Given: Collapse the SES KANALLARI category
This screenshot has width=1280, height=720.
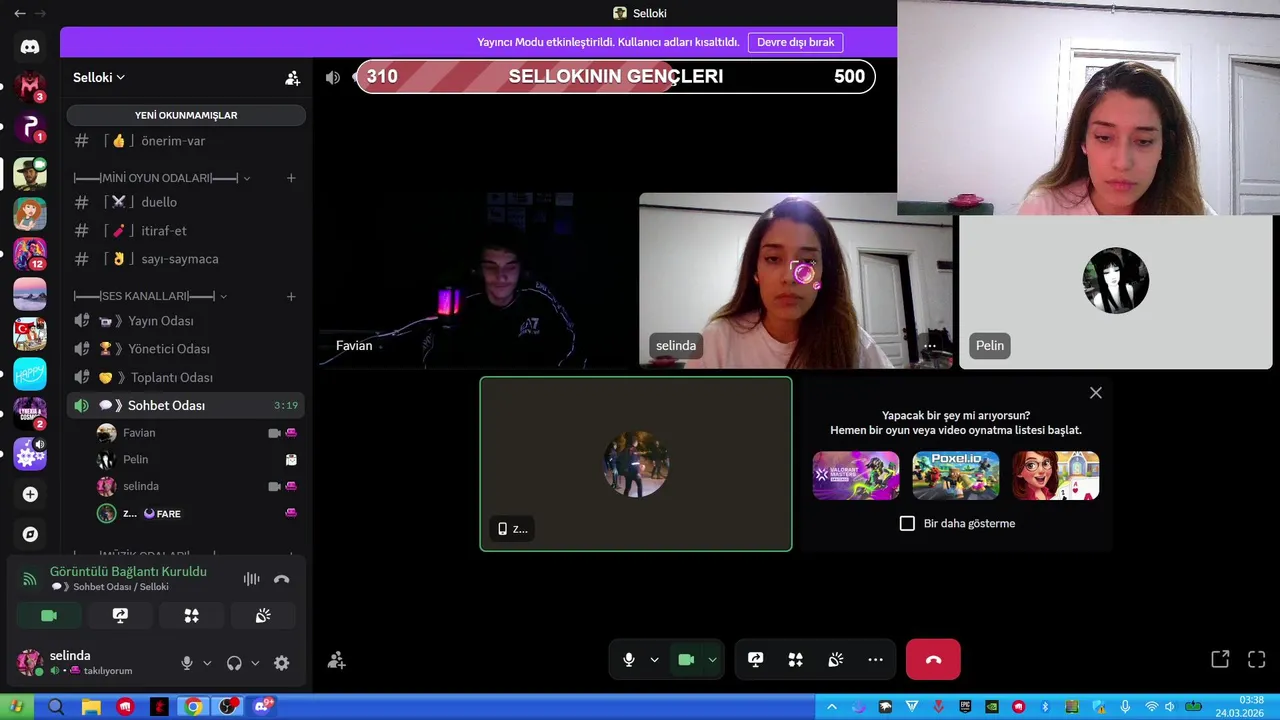Looking at the screenshot, I should coord(150,296).
